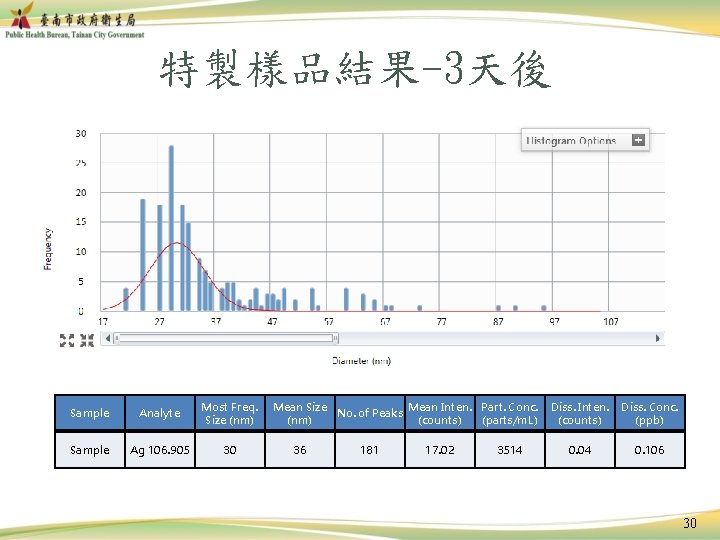Viewport: 720px width, 540px height.
Task: Click the left scroll arrow under the histogram
Action: coord(107,338)
